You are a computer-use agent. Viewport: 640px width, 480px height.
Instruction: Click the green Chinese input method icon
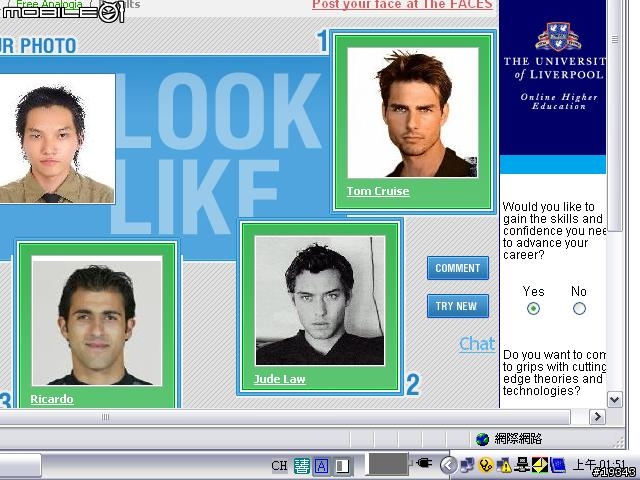pos(302,466)
